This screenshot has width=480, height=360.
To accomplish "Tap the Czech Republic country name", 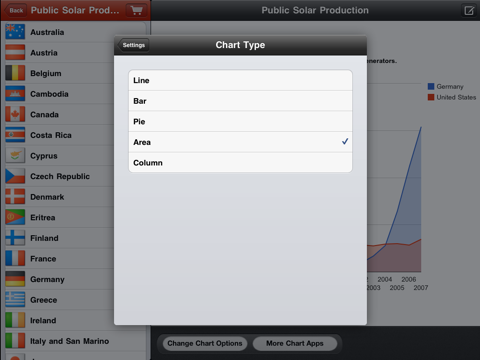I will click(60, 177).
